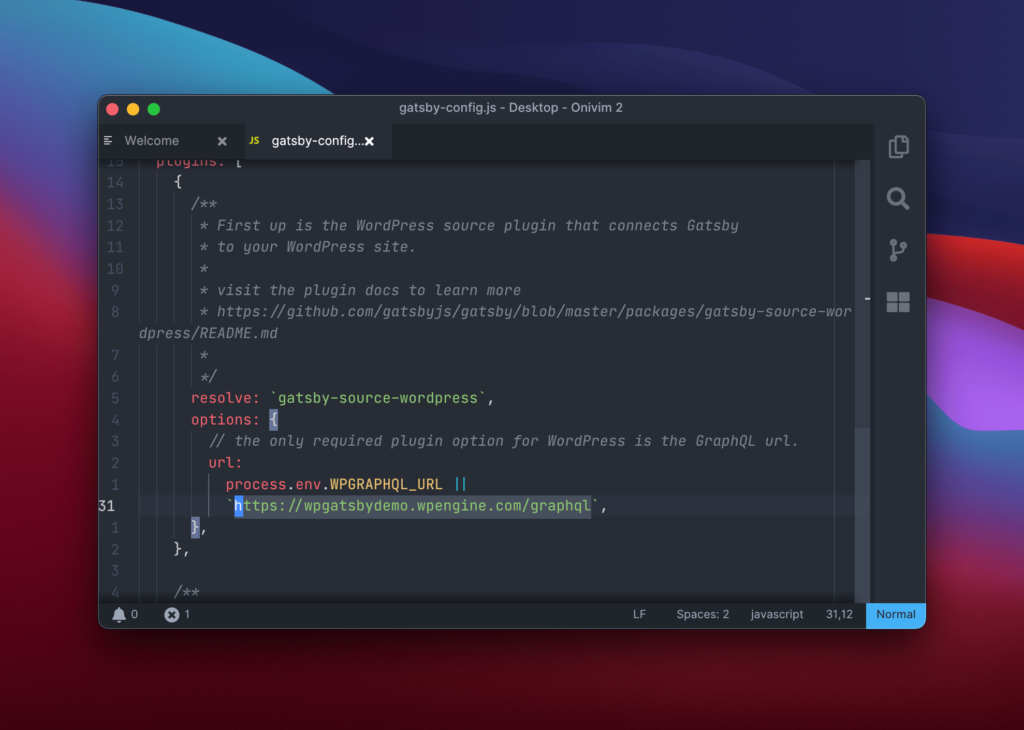
Task: Close the Welcome tab
Action: [222, 141]
